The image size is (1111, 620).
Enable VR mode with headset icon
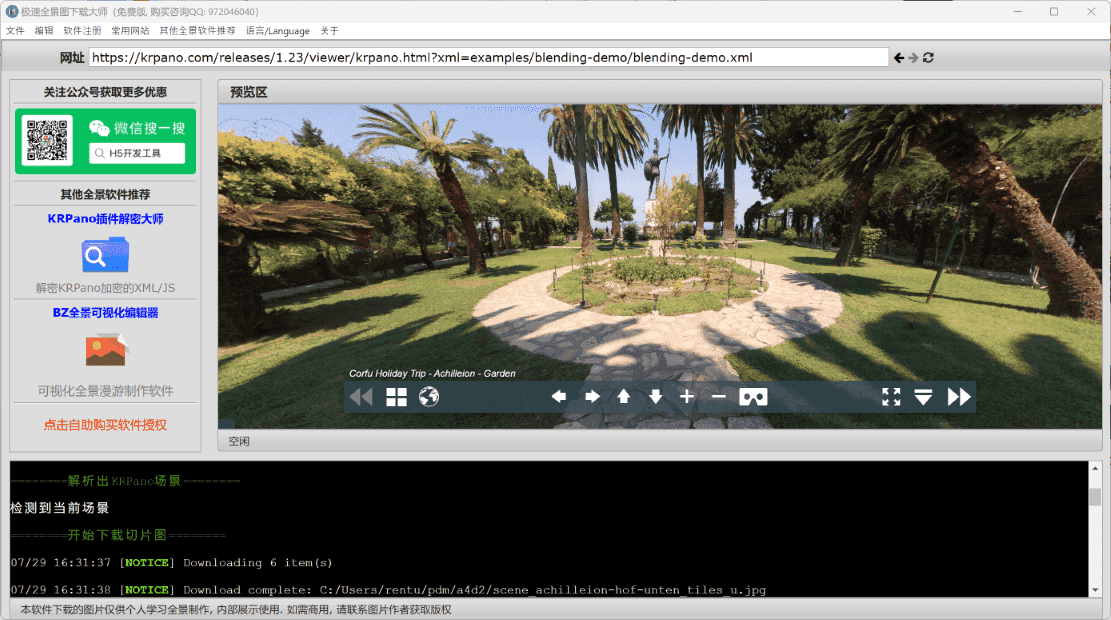coord(753,397)
